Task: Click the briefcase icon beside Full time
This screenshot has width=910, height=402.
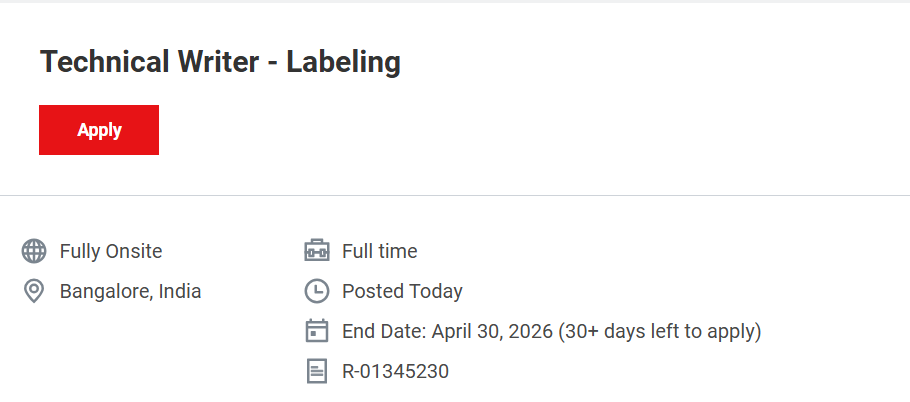Action: pyautogui.click(x=316, y=251)
